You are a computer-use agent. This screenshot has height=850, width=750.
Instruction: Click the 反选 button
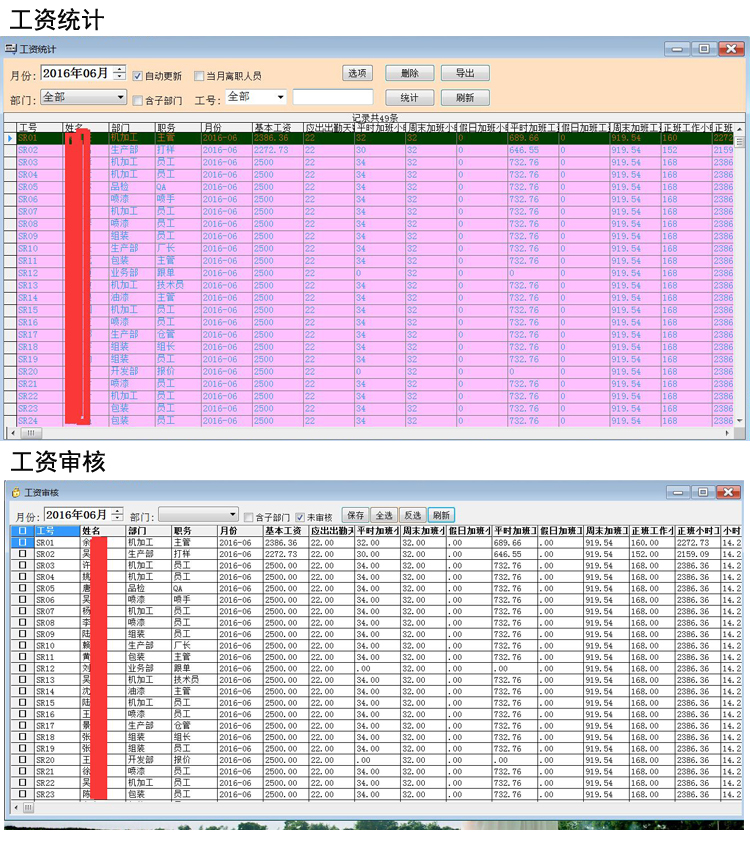point(413,515)
